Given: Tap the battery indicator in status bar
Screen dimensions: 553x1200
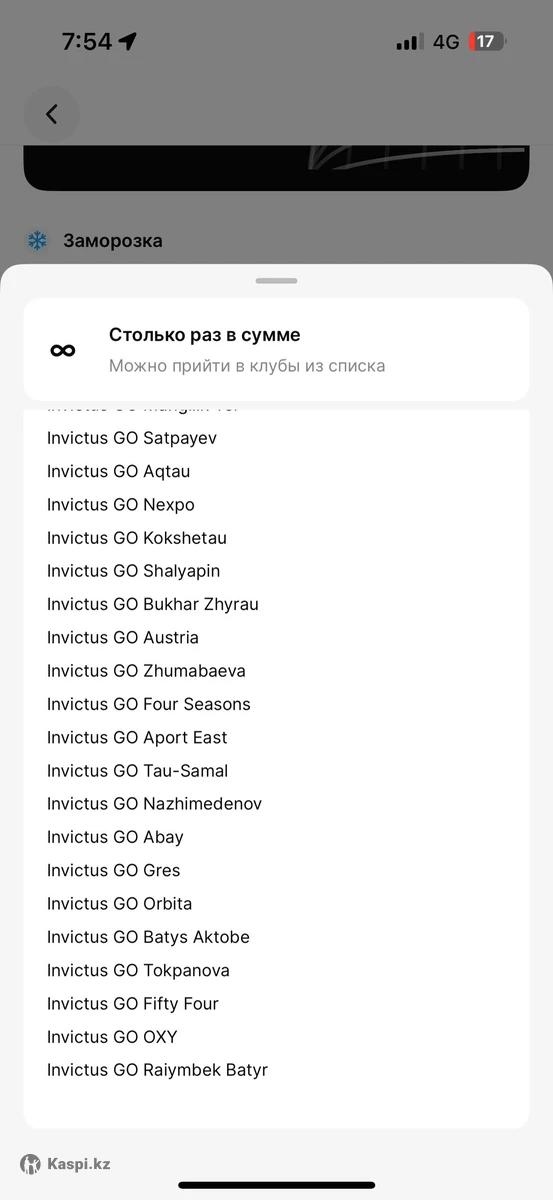Looking at the screenshot, I should pos(488,42).
